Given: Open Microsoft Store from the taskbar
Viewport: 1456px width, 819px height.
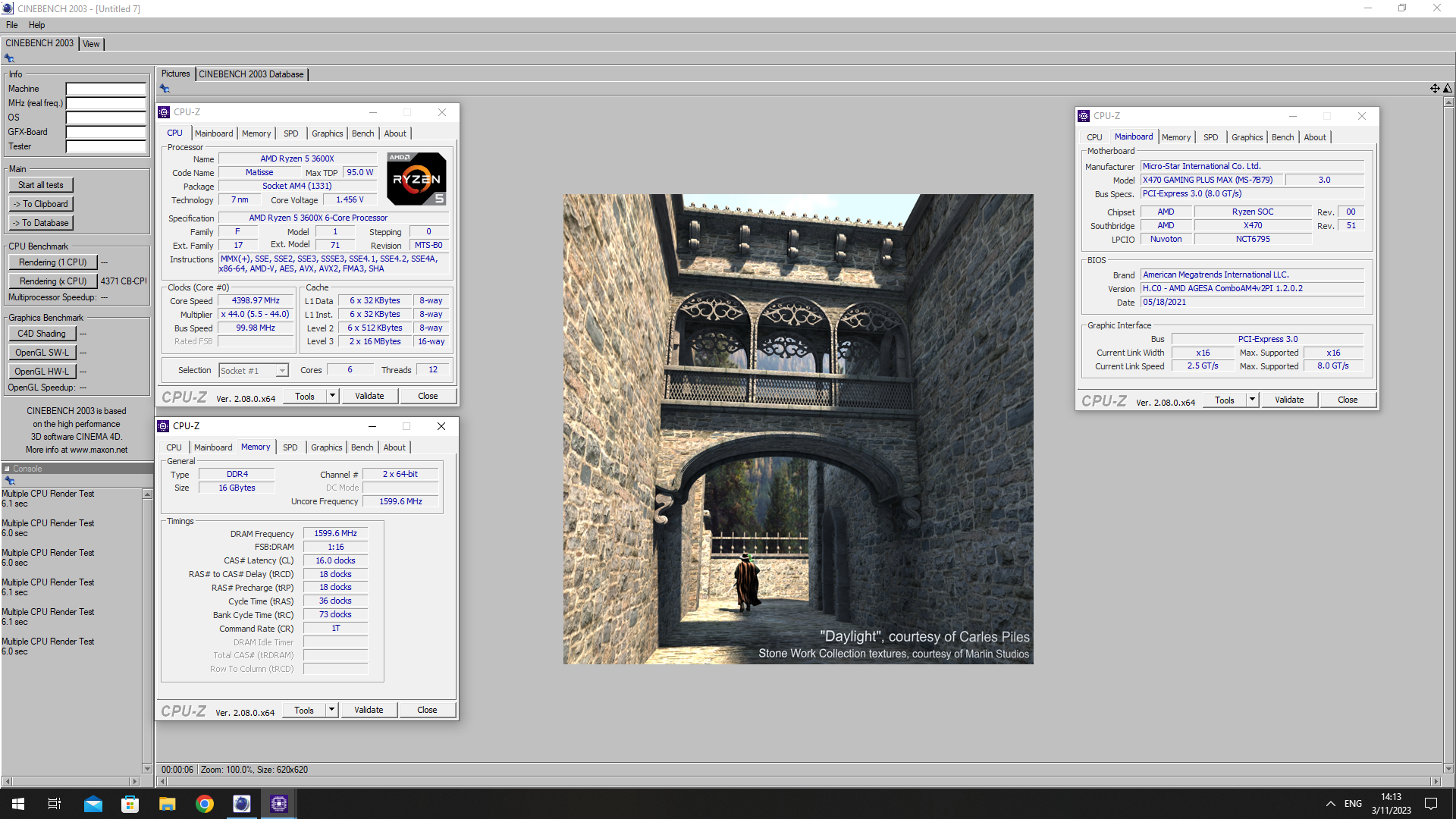Looking at the screenshot, I should point(130,804).
